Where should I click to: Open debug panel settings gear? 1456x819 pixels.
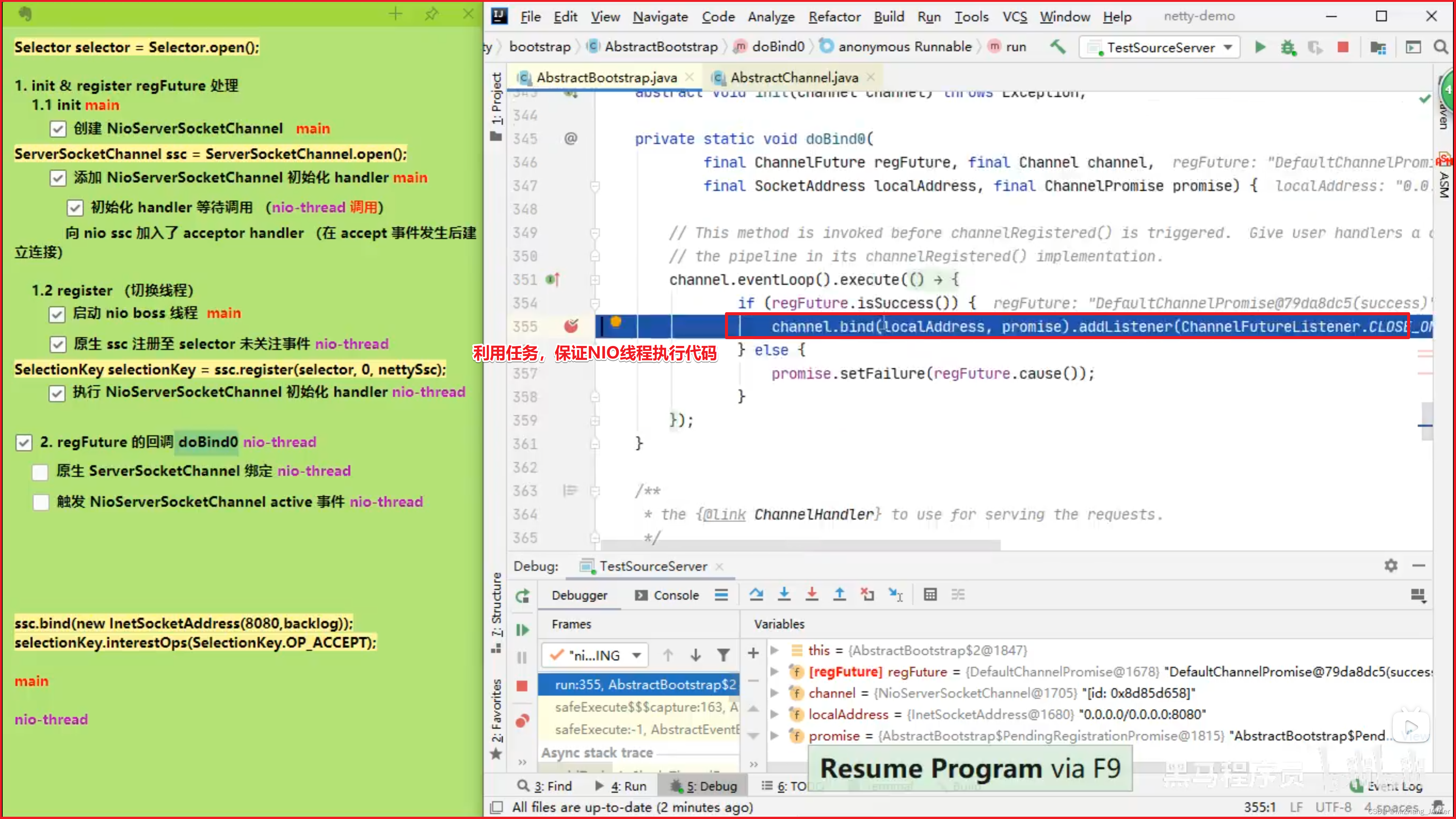pos(1391,565)
